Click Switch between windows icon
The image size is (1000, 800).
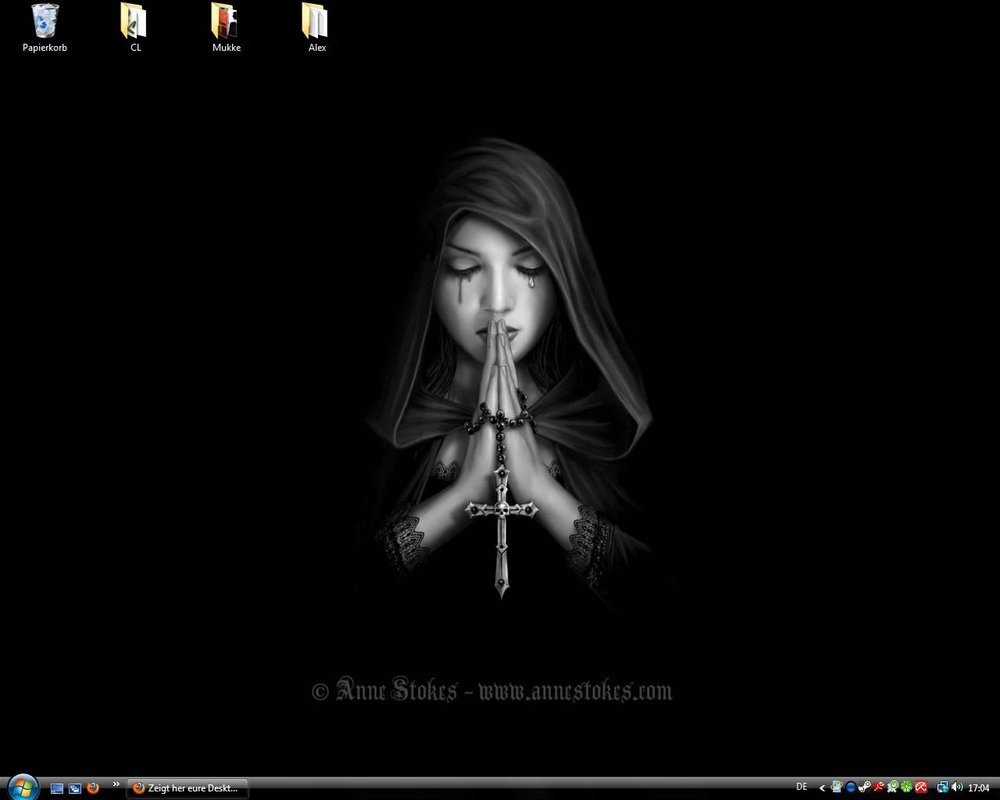point(75,788)
